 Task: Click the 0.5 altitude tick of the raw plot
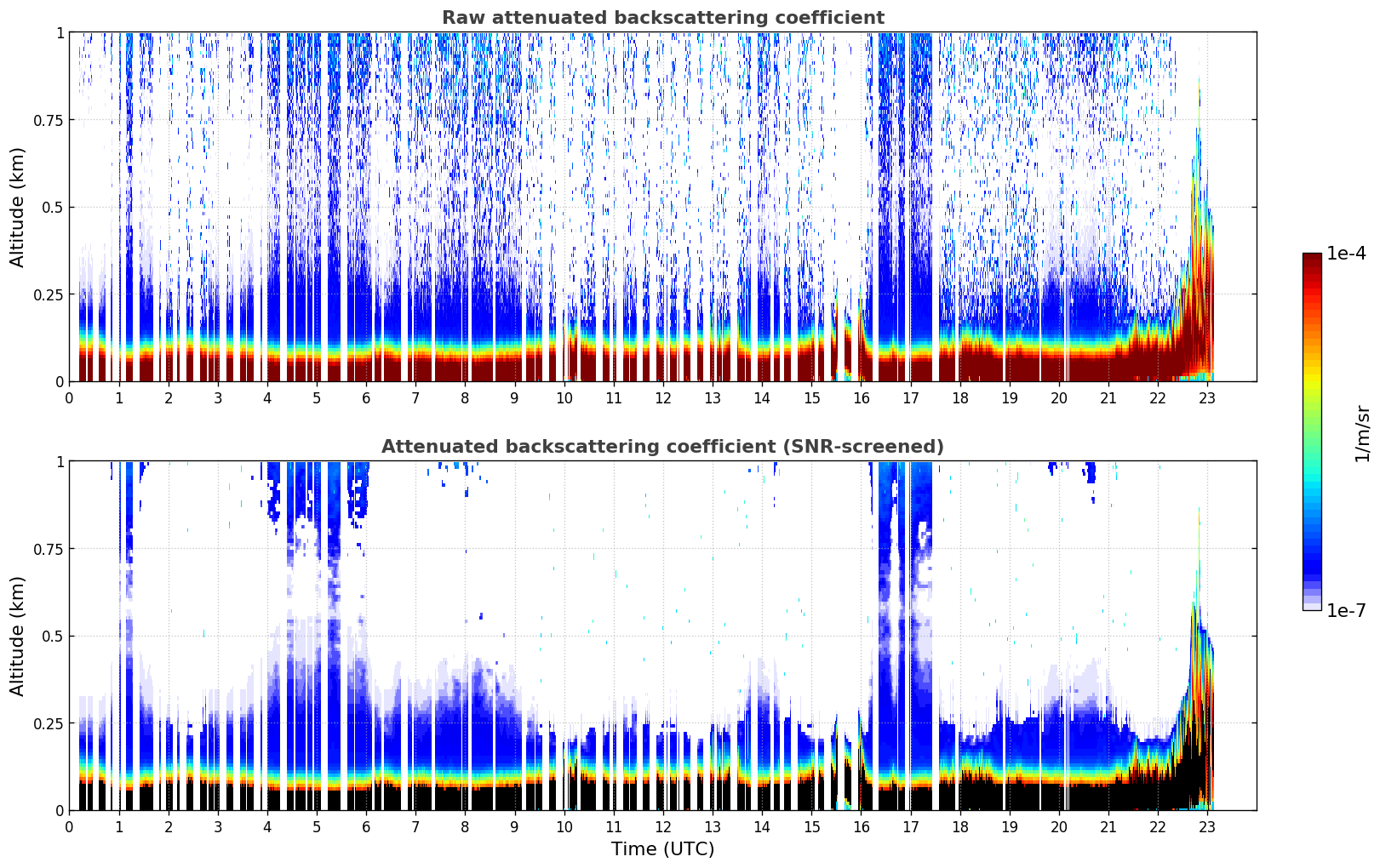(x=53, y=208)
